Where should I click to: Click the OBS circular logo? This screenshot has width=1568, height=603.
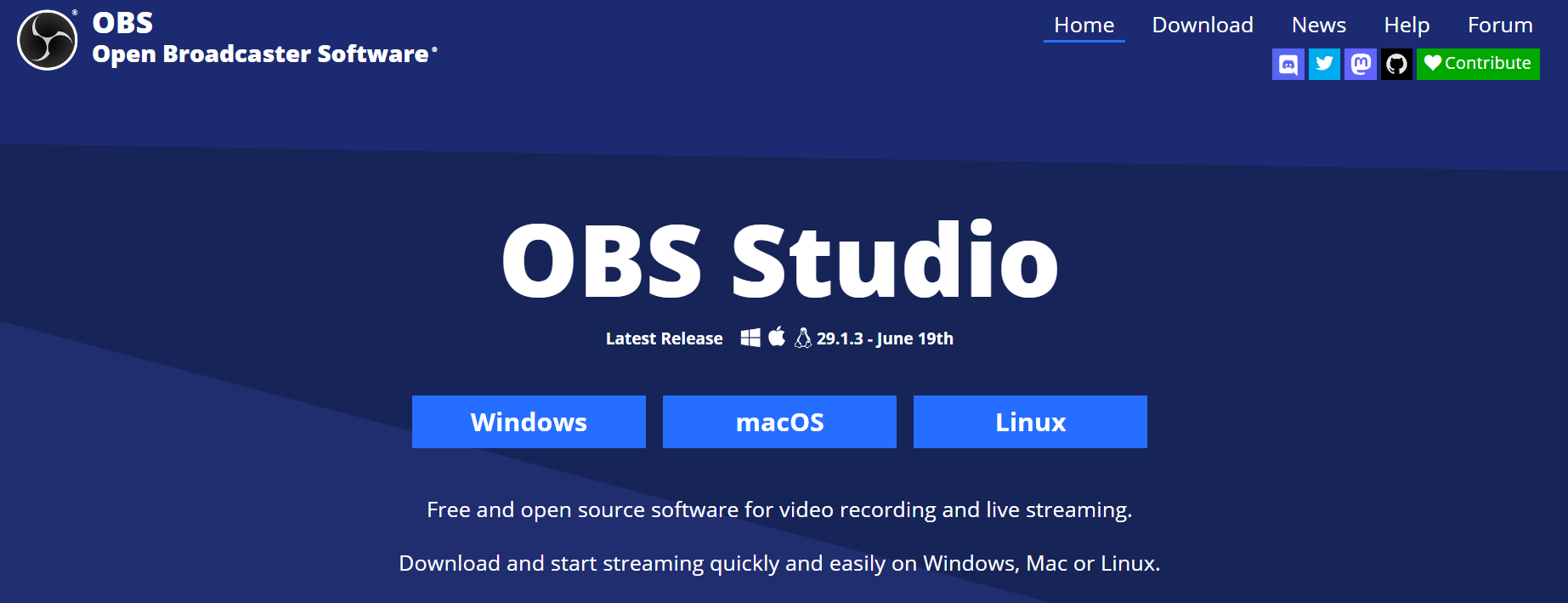(48, 40)
